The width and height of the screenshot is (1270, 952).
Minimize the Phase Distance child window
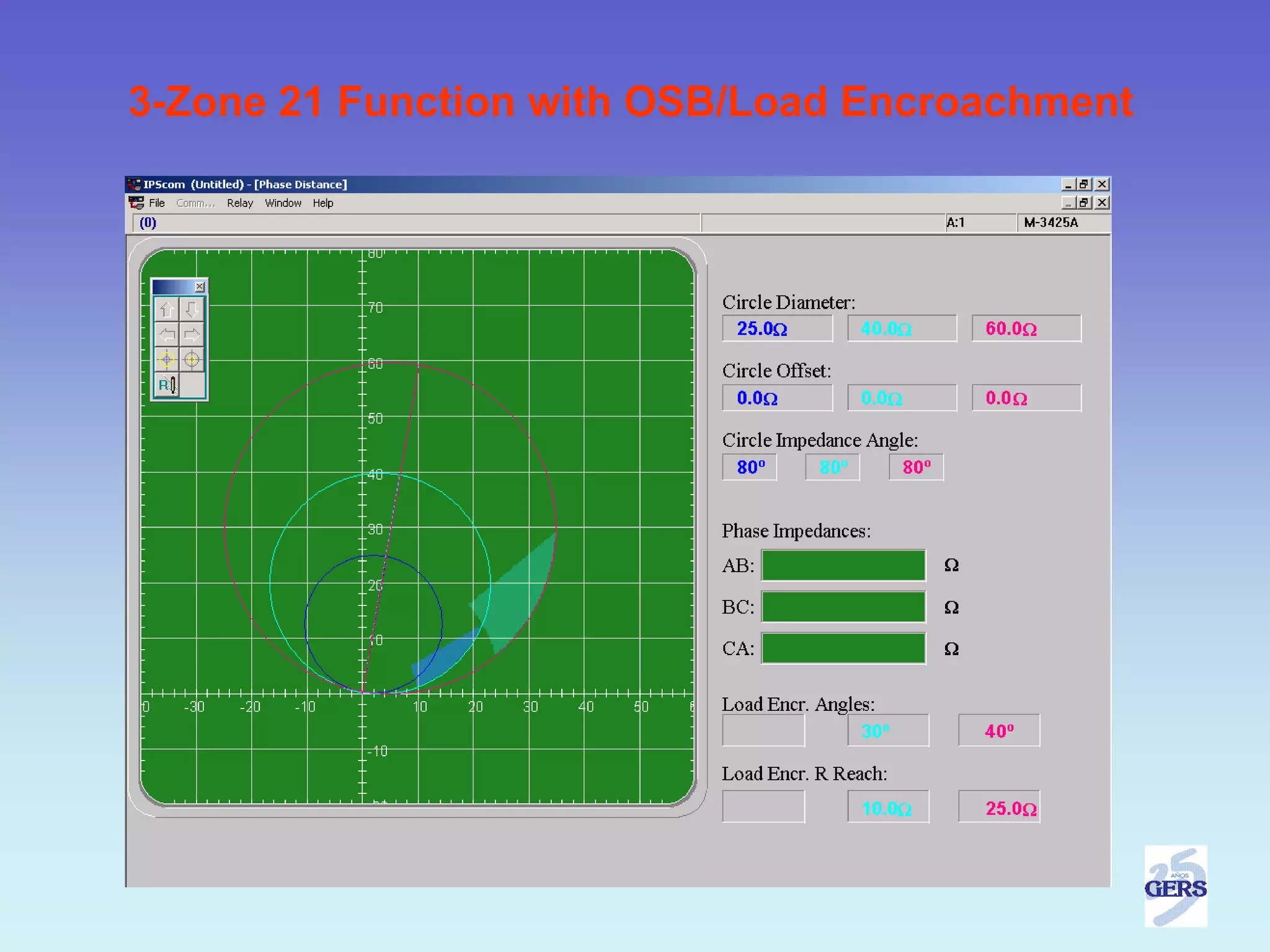coord(1068,203)
